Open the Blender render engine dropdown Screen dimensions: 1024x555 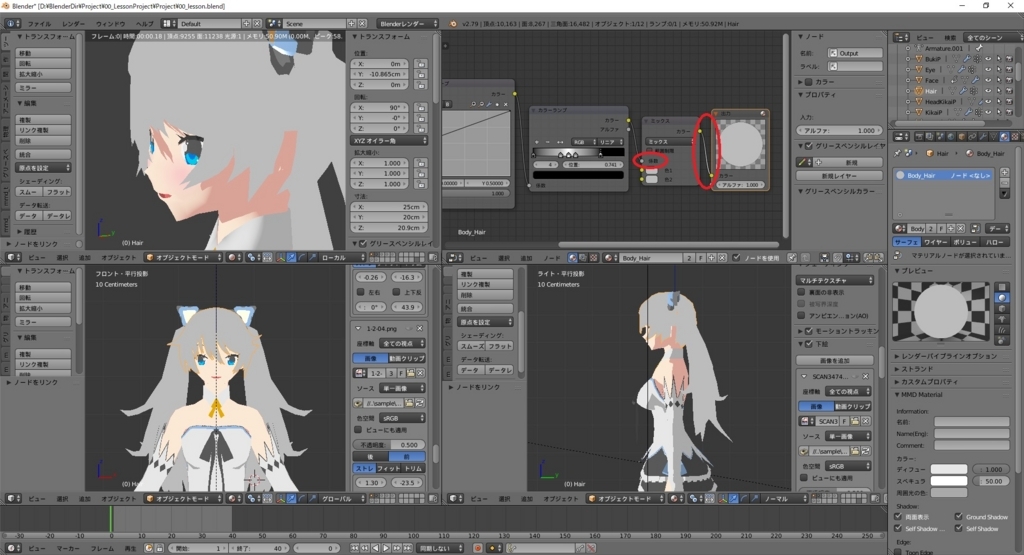click(408, 24)
